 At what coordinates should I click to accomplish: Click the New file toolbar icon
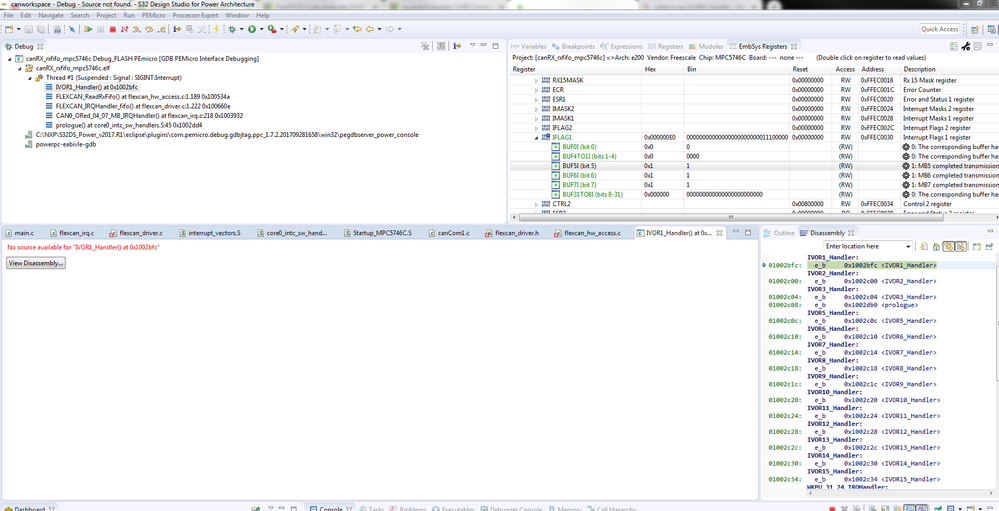tap(9, 29)
